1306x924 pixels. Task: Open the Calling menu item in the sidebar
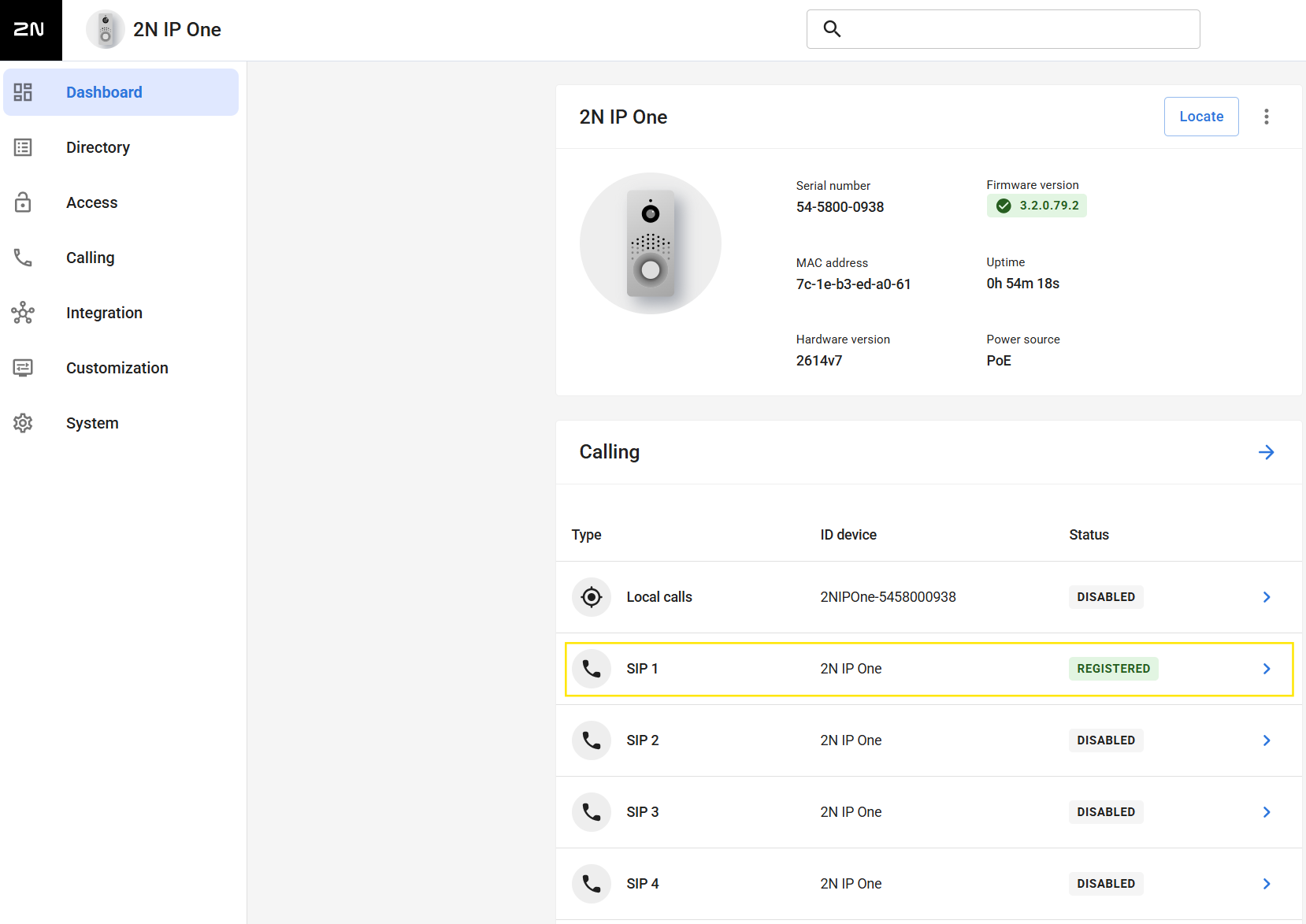[121, 258]
